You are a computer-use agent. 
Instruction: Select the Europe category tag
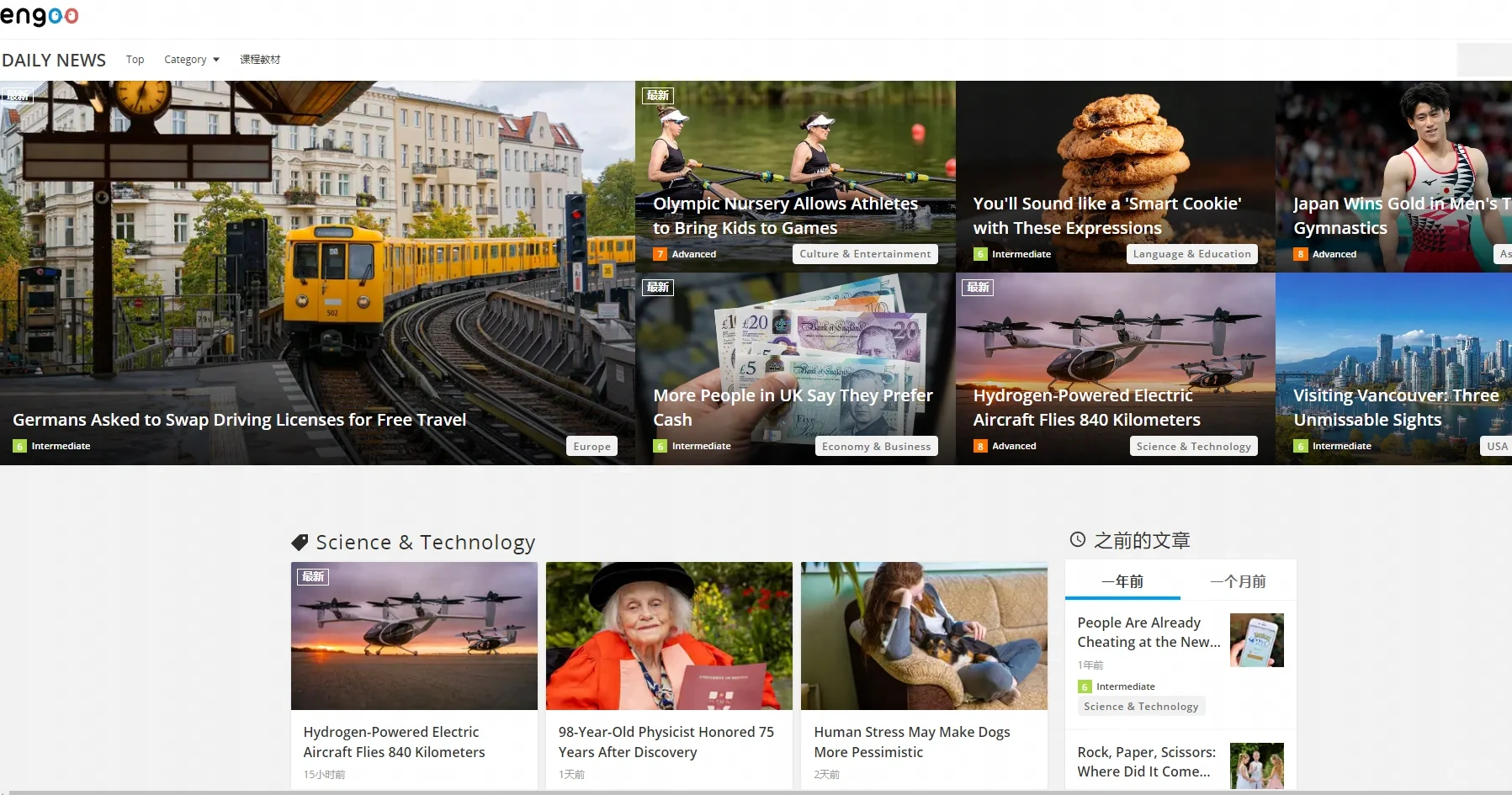(592, 447)
